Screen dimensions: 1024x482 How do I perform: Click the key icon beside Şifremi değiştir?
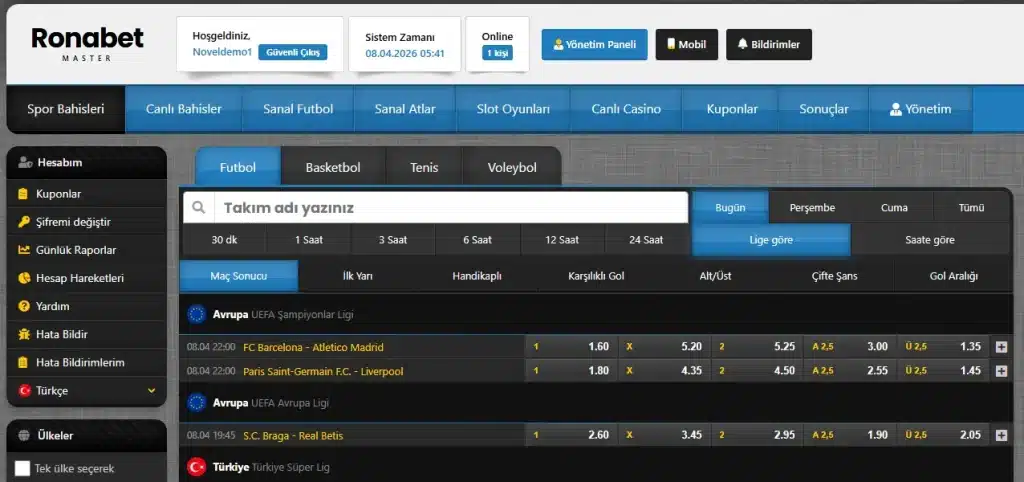(x=24, y=222)
